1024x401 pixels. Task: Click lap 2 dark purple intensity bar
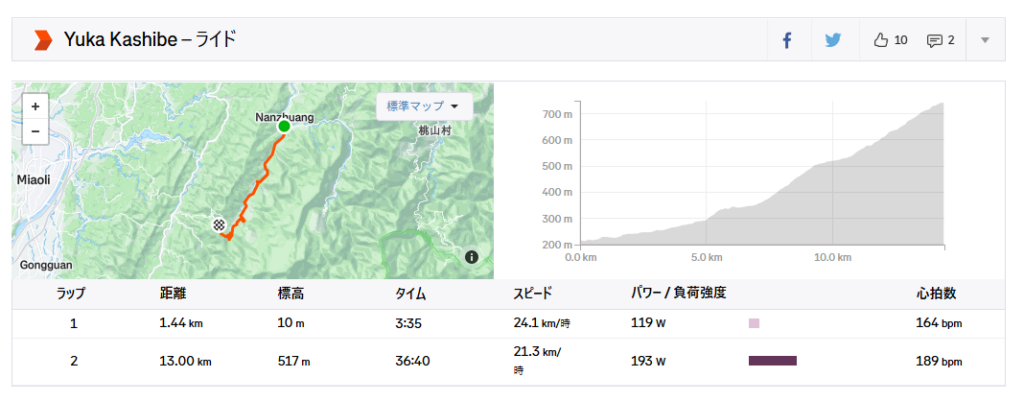pyautogui.click(x=772, y=360)
